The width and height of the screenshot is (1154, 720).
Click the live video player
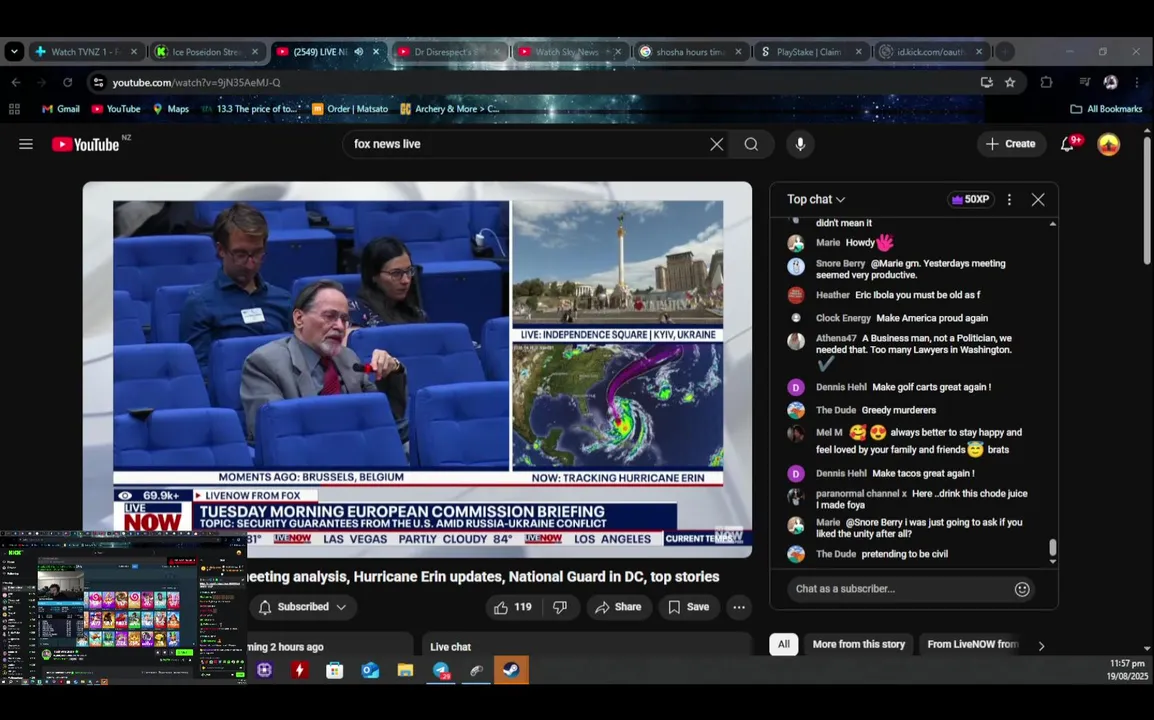(x=417, y=370)
